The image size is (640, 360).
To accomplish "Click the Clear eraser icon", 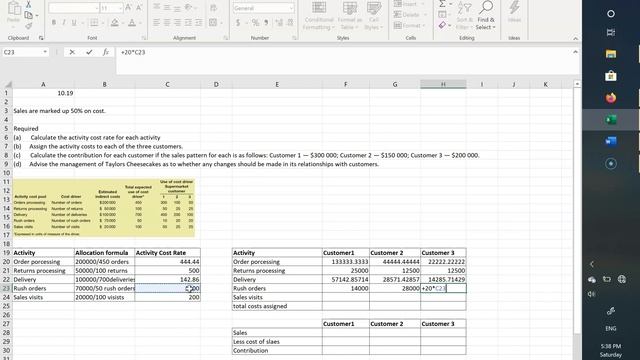I will [x=442, y=25].
